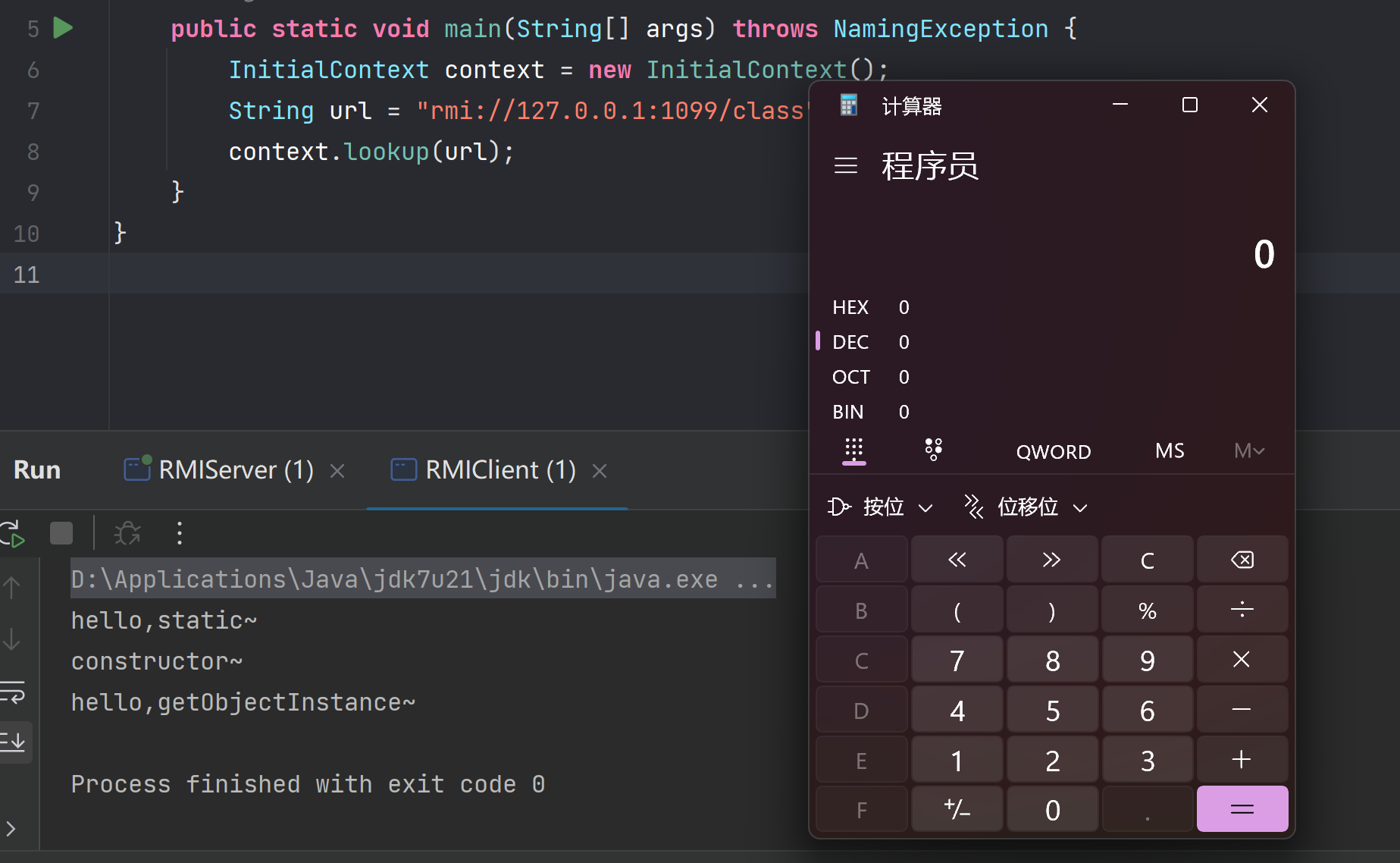This screenshot has height=863, width=1400.
Task: Close the RMIClient (1) tab
Action: tap(600, 472)
